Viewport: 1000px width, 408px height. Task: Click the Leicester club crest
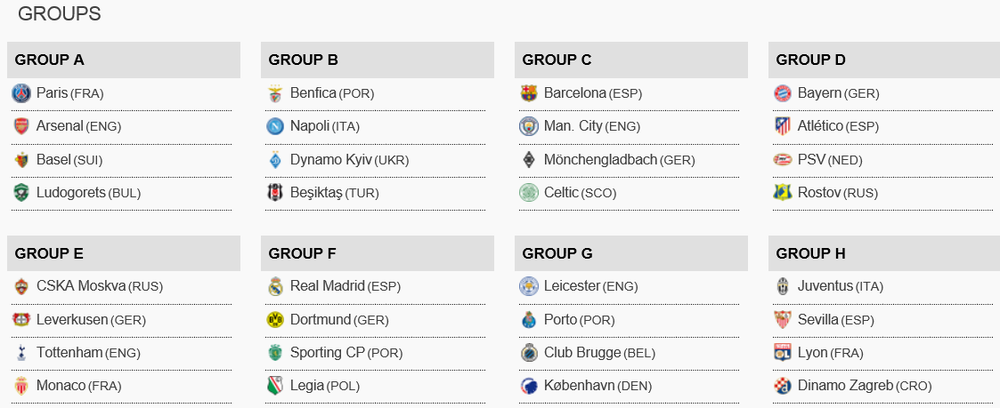click(529, 286)
